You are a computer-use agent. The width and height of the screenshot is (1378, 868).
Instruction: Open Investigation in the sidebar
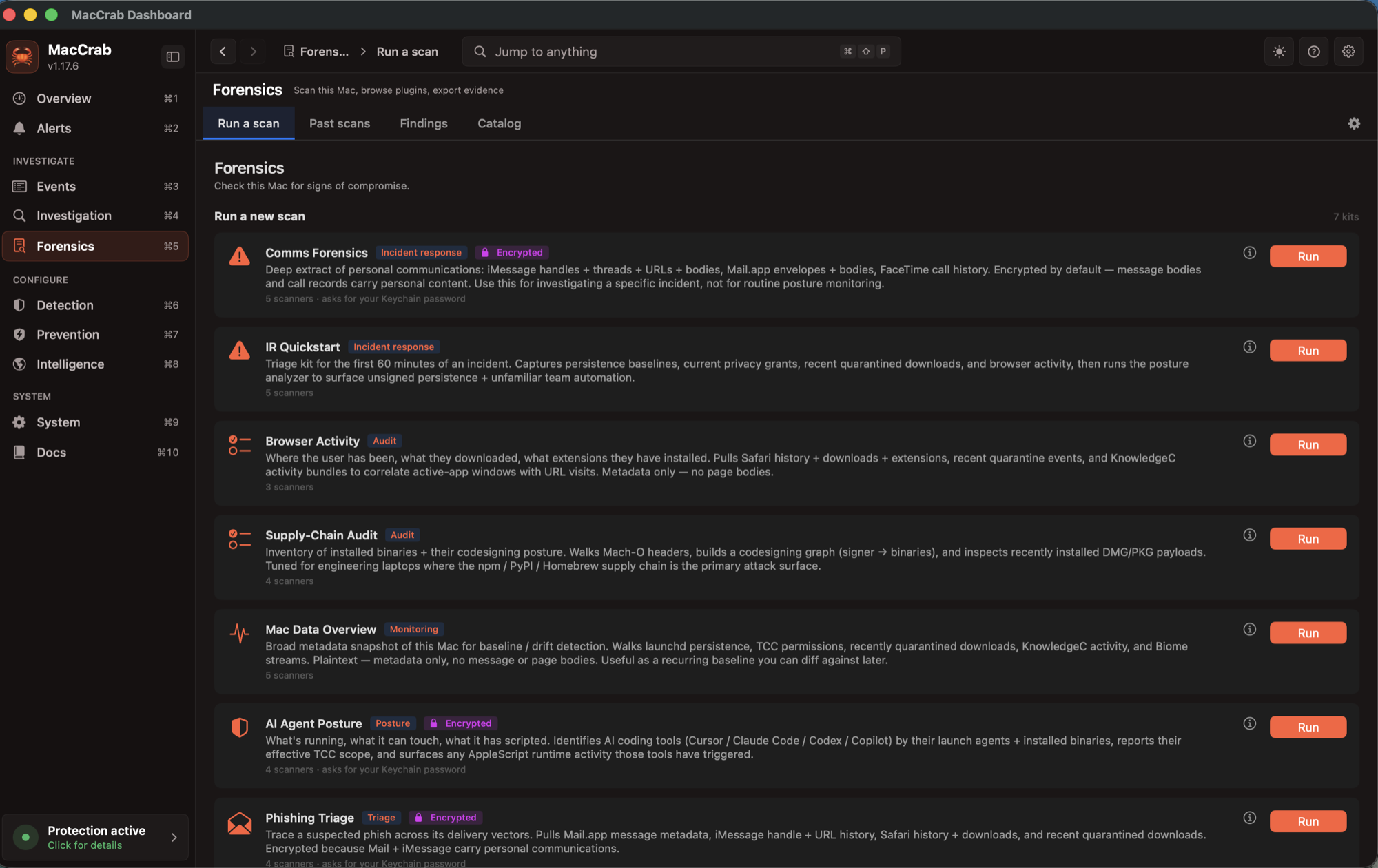pyautogui.click(x=95, y=216)
